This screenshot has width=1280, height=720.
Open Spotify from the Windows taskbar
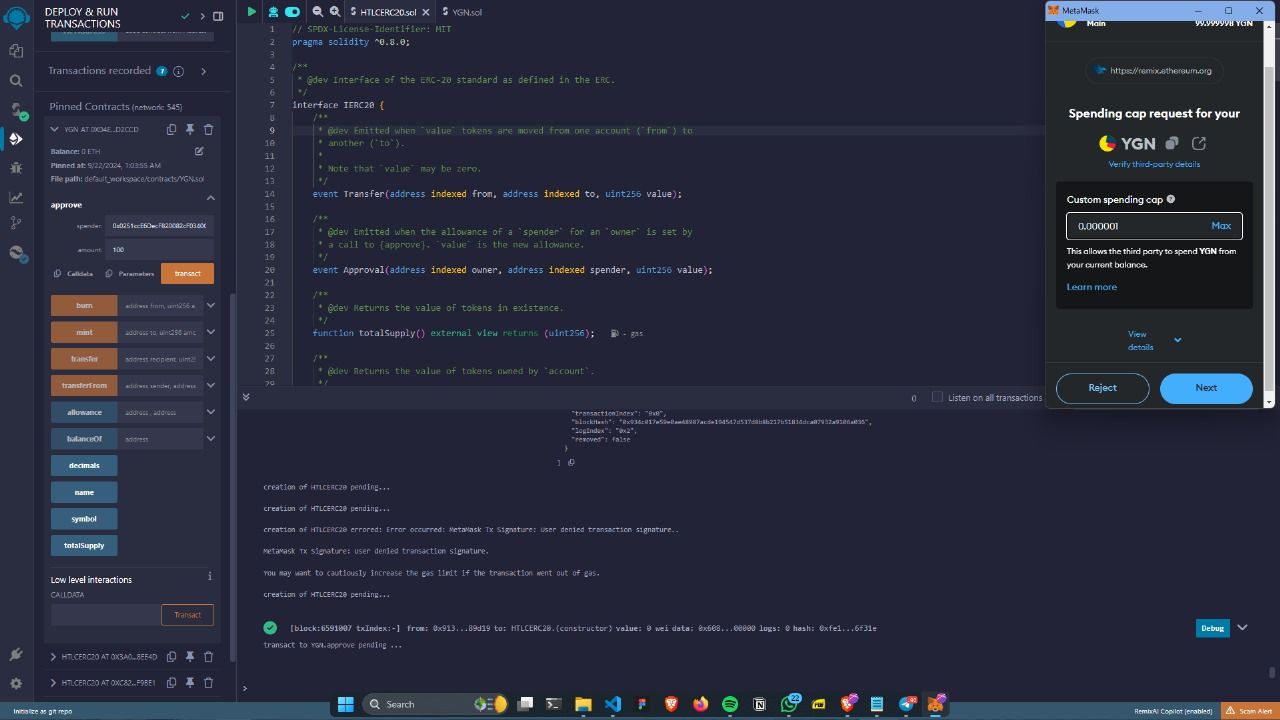[729, 704]
